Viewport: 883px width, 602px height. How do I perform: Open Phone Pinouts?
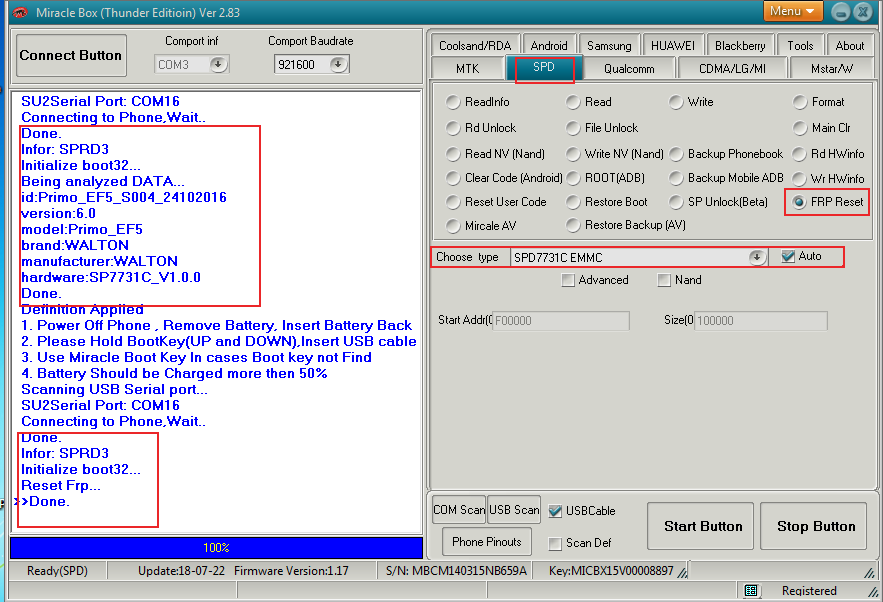click(487, 542)
